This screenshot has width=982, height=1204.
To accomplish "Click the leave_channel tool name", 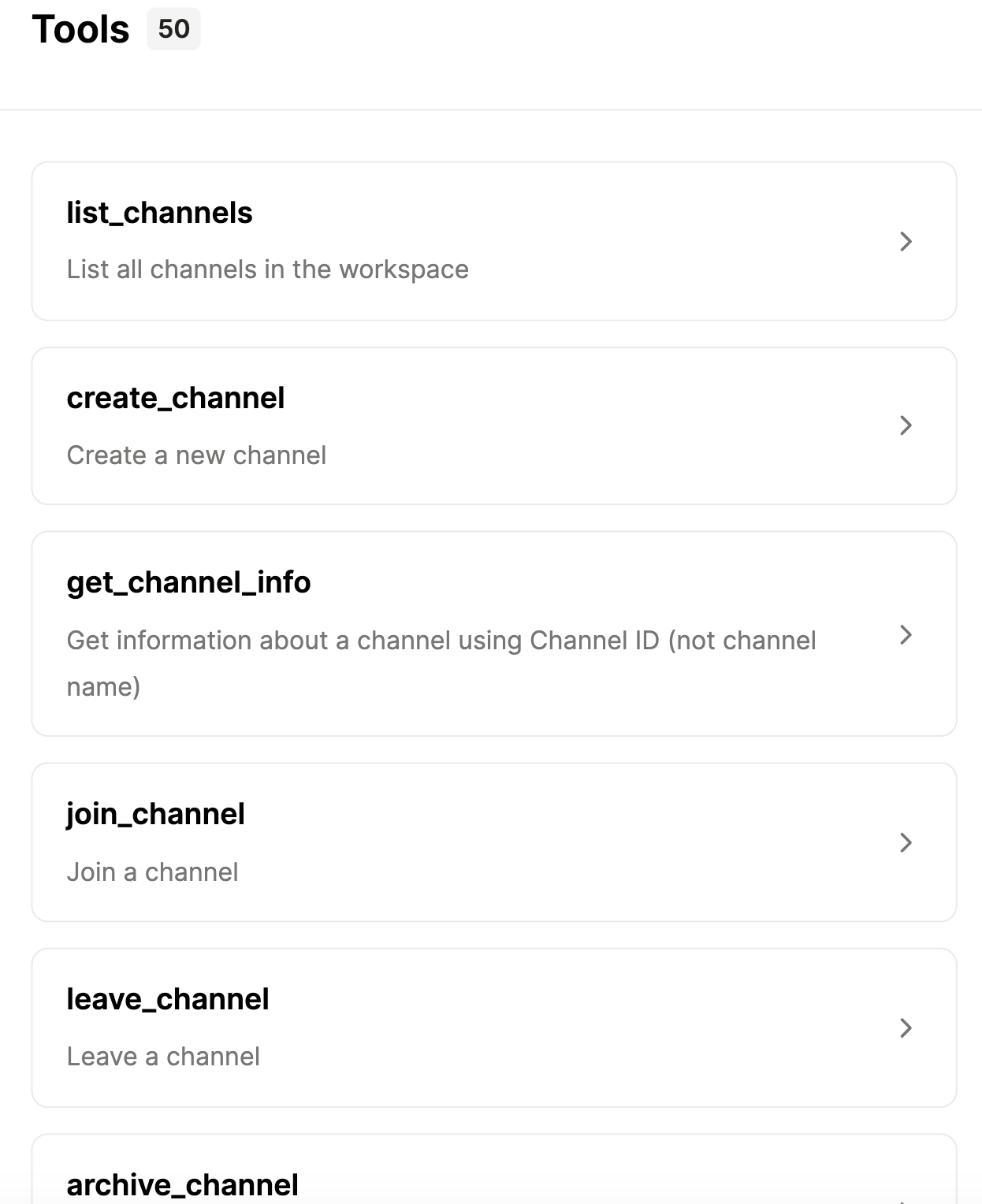I will pos(168,999).
